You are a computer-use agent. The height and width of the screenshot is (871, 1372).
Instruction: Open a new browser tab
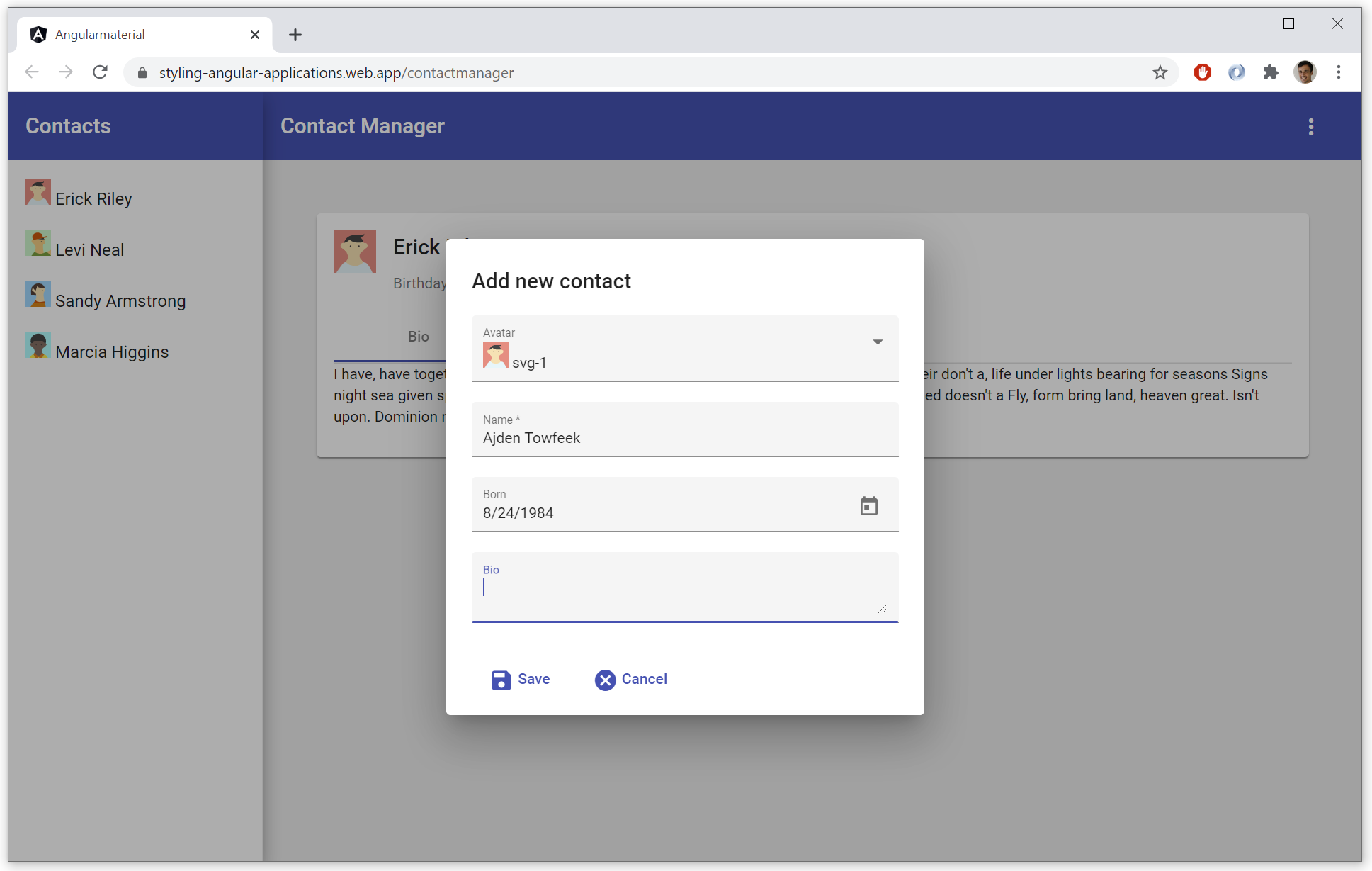[295, 35]
